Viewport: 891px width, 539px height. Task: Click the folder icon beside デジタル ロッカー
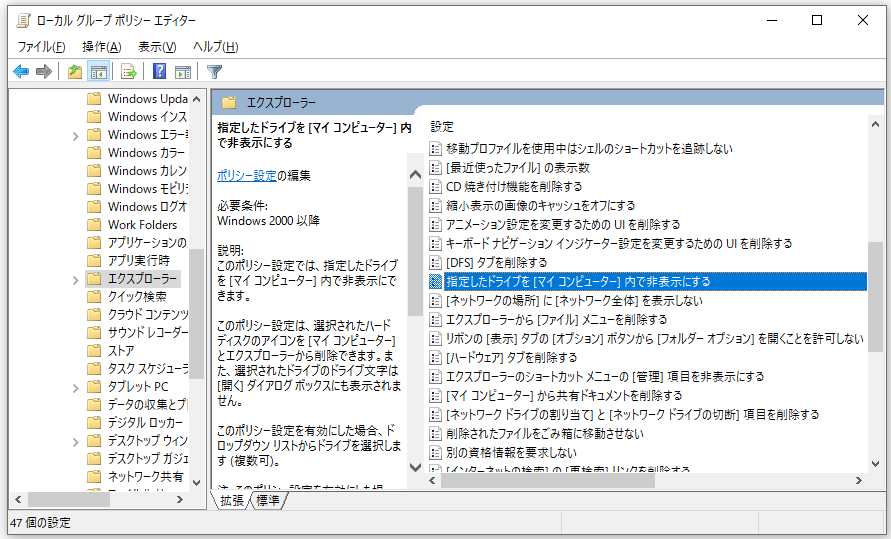(94, 423)
